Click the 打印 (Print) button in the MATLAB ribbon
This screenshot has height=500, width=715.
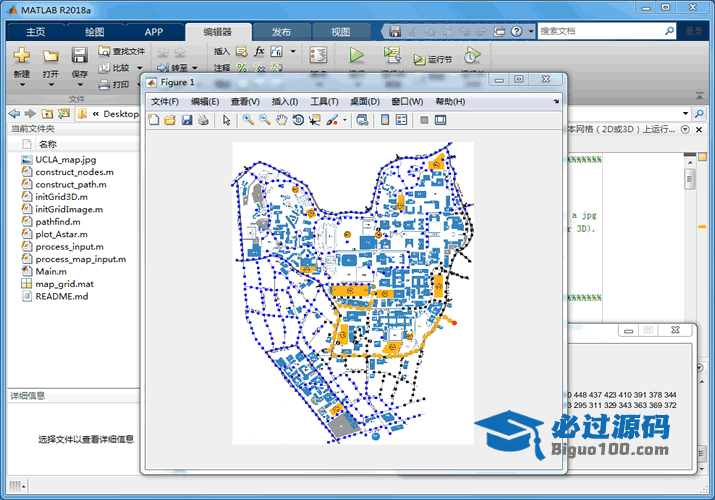tap(114, 84)
